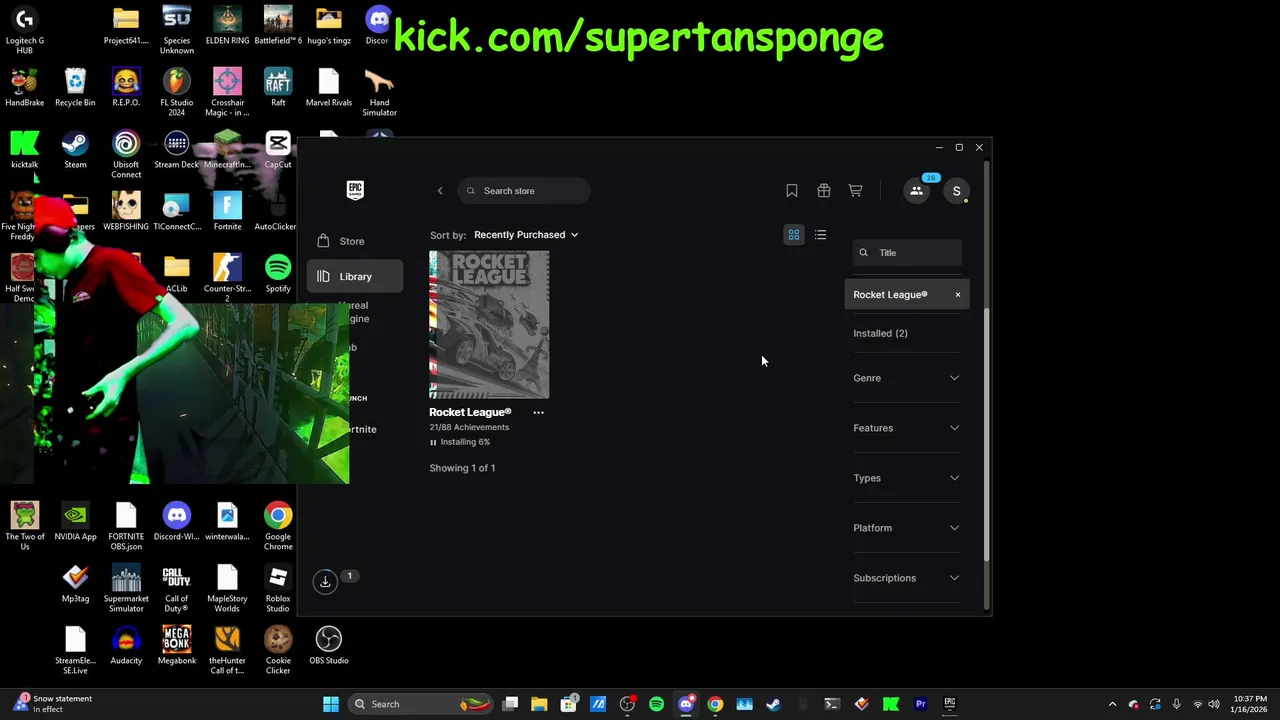Remove the Rocket League® title filter

tap(958, 295)
